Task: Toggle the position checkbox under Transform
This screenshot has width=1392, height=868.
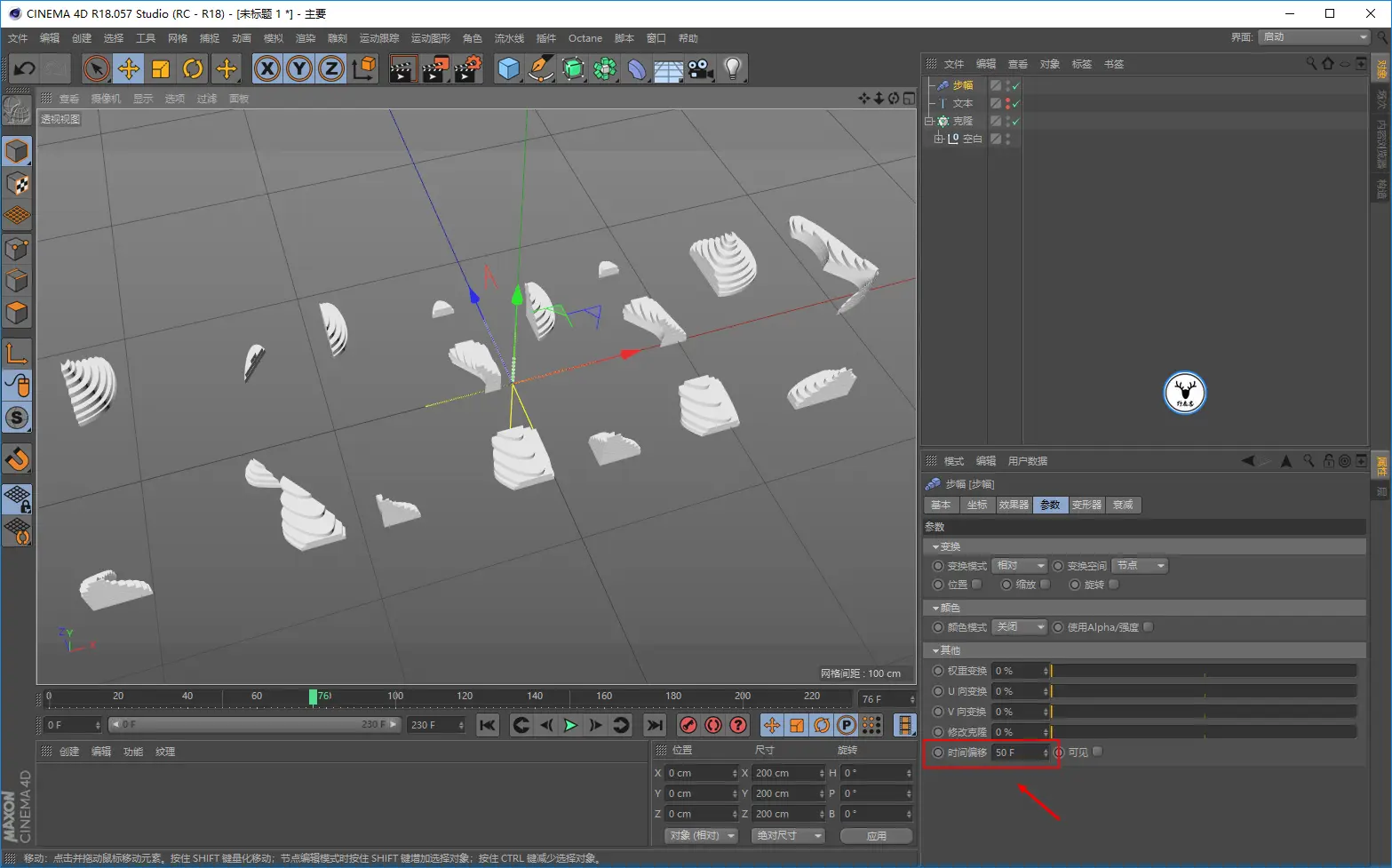Action: (x=977, y=585)
